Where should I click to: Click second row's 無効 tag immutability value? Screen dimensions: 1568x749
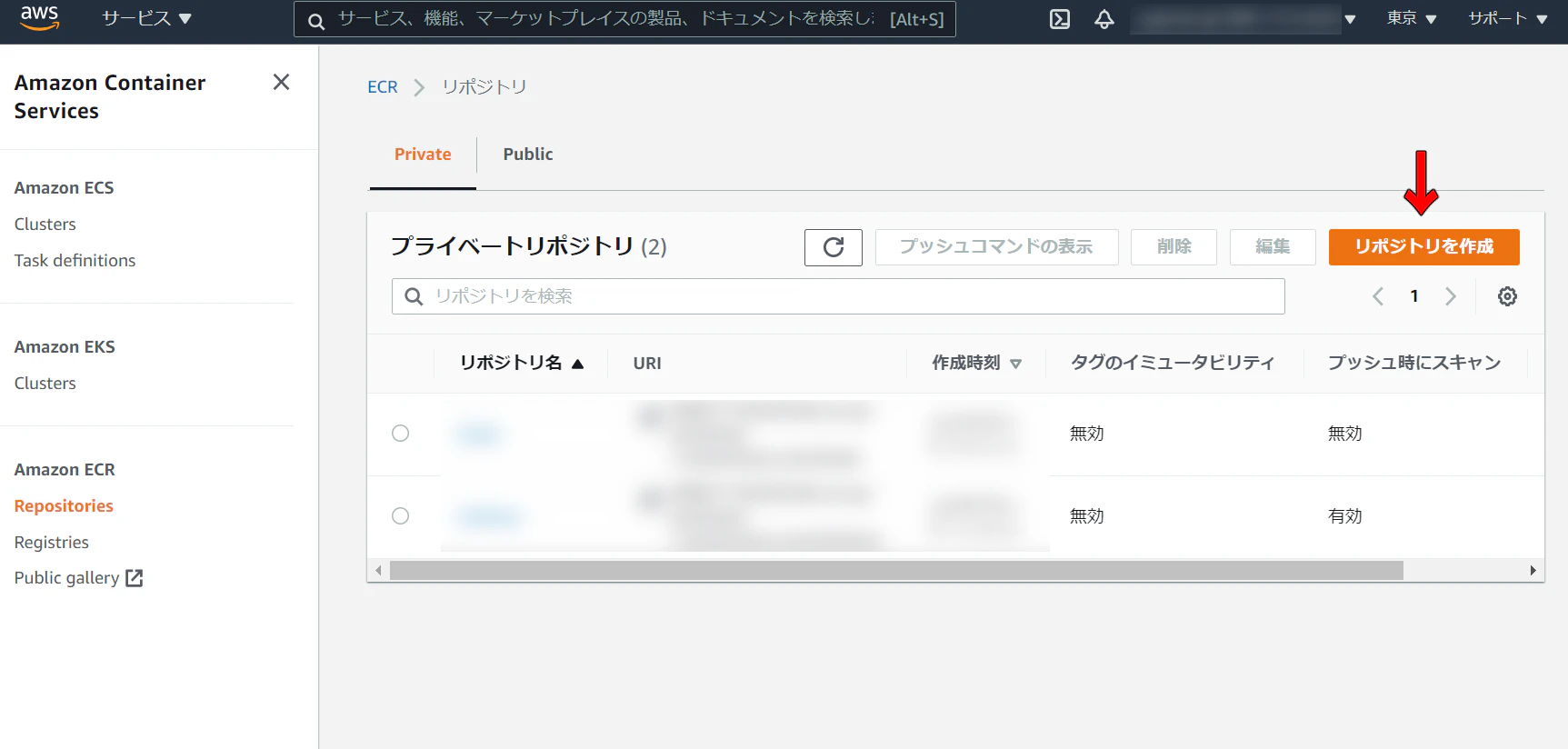(1087, 516)
